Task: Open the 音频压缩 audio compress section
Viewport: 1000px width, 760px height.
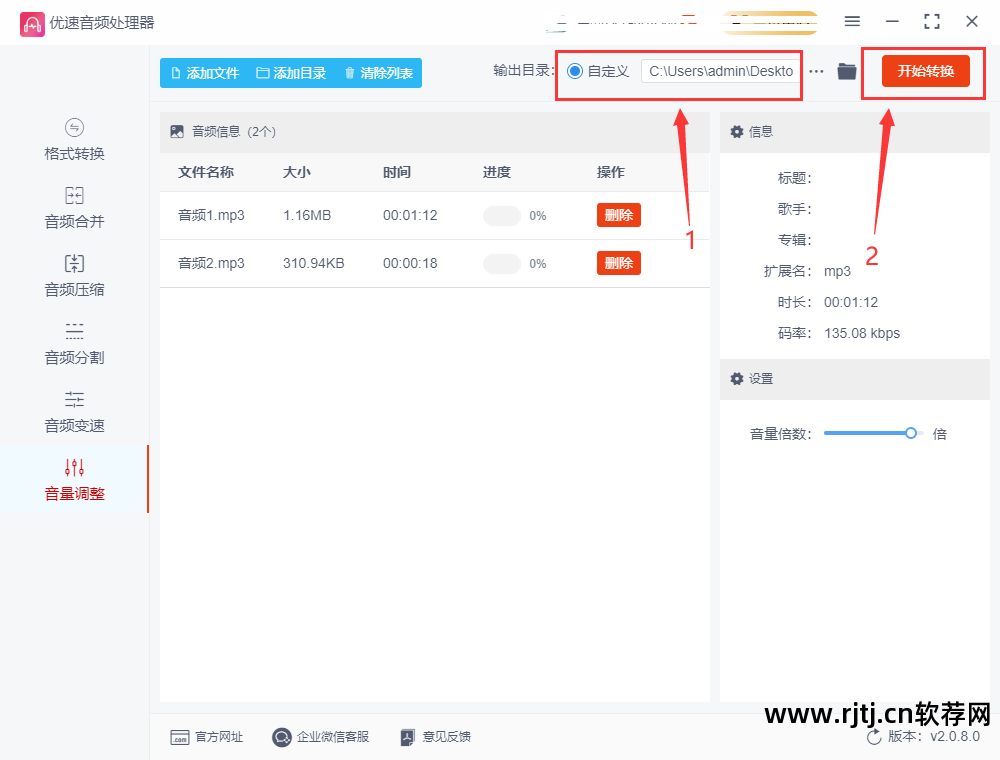Action: (74, 276)
